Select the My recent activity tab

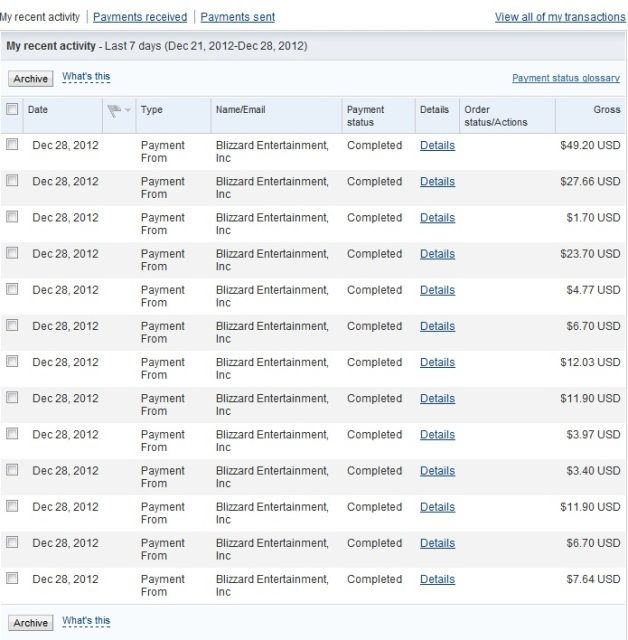coord(40,17)
